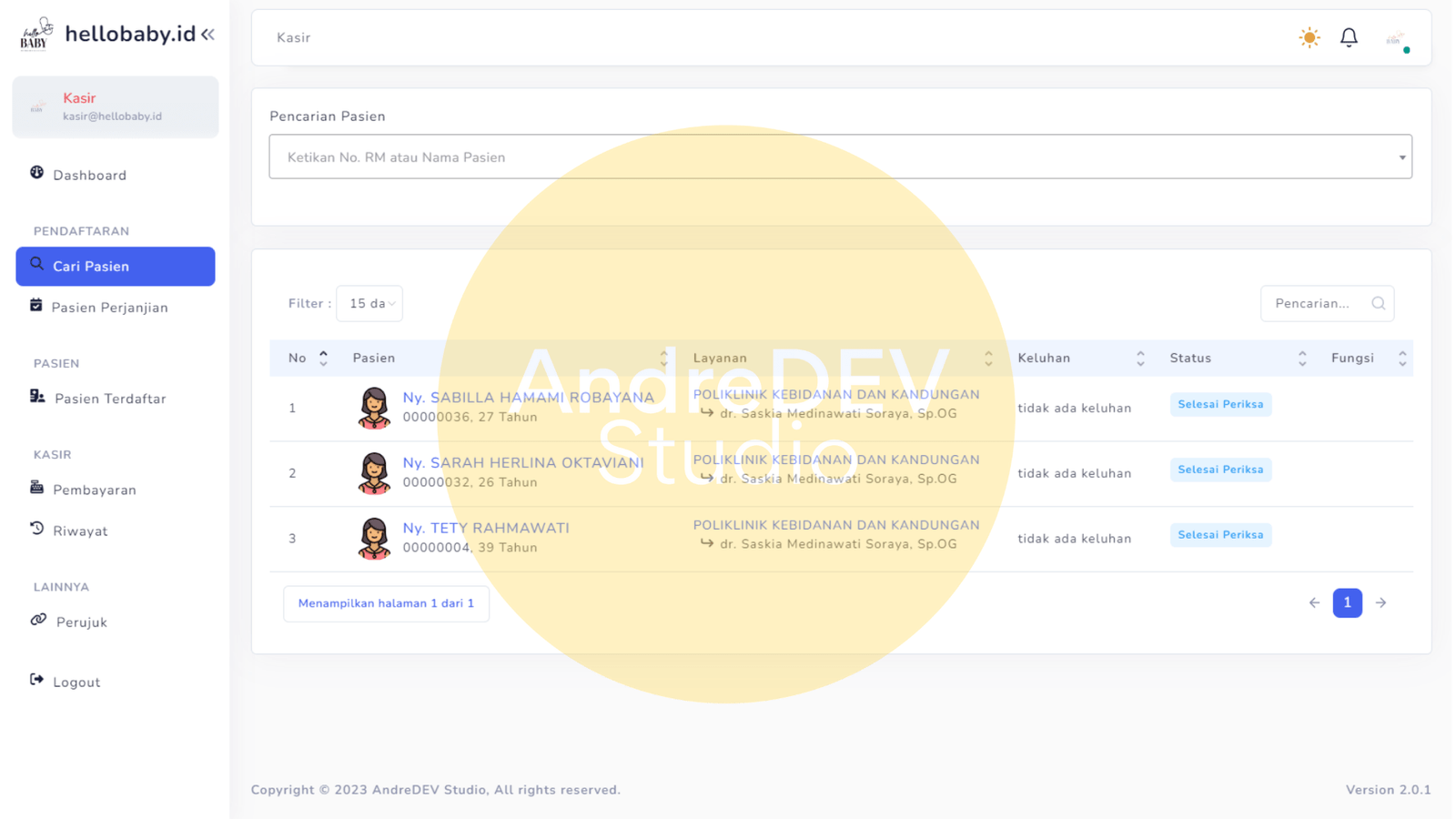
Task: Open the user avatar menu in header
Action: tap(1395, 39)
